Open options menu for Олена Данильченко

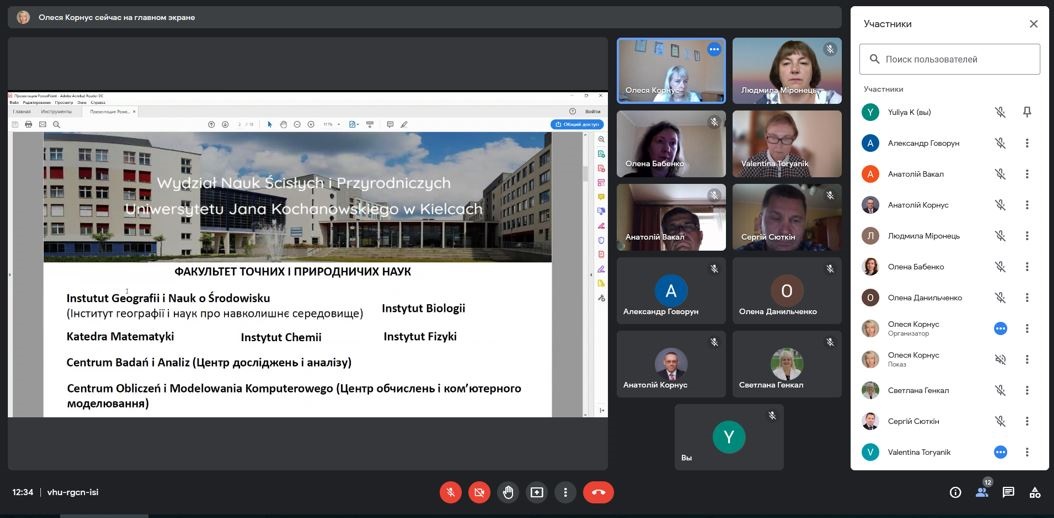pyautogui.click(x=1027, y=298)
